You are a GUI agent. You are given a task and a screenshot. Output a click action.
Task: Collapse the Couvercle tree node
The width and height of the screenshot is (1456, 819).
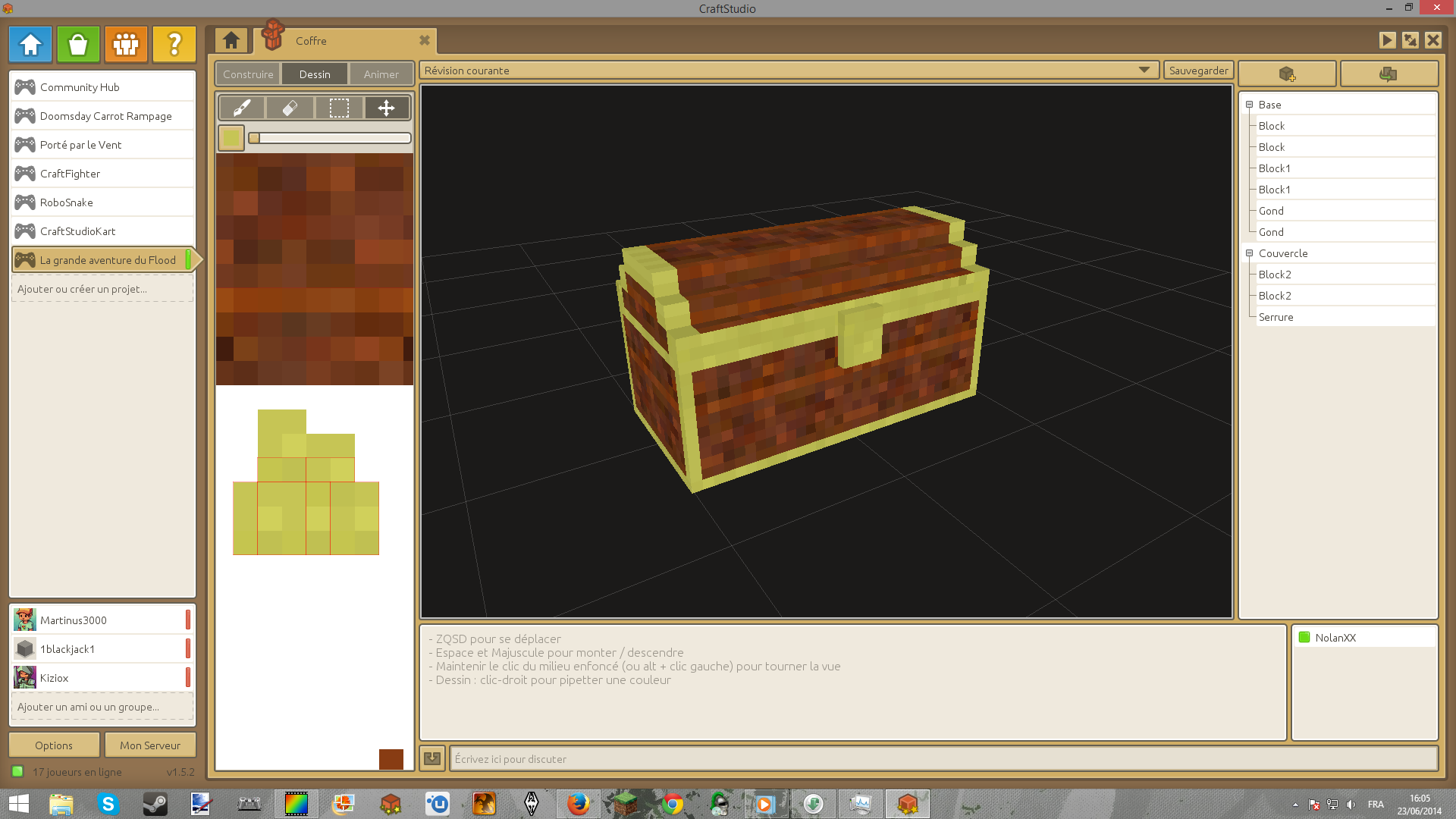(1249, 253)
